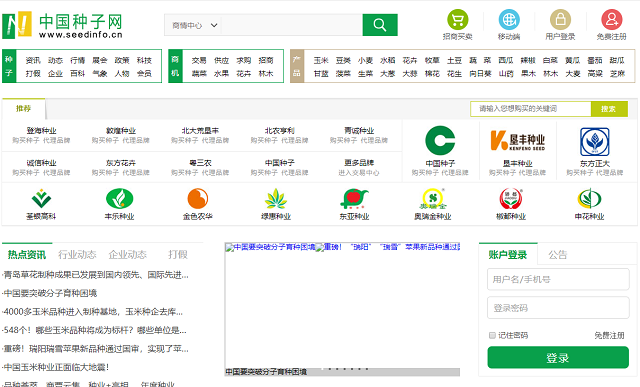The image size is (640, 387).
Task: Open 行情 in the 种子 menu
Action: coord(77,60)
